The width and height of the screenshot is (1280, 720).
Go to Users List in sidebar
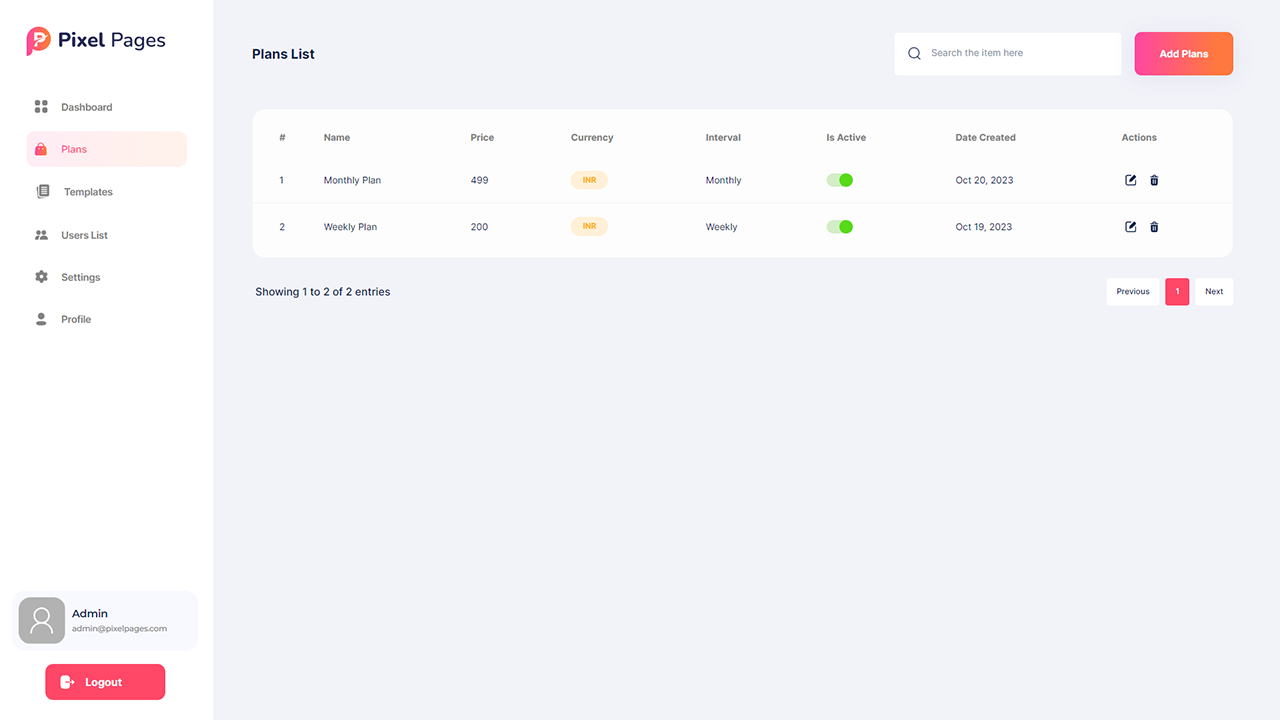click(x=84, y=235)
